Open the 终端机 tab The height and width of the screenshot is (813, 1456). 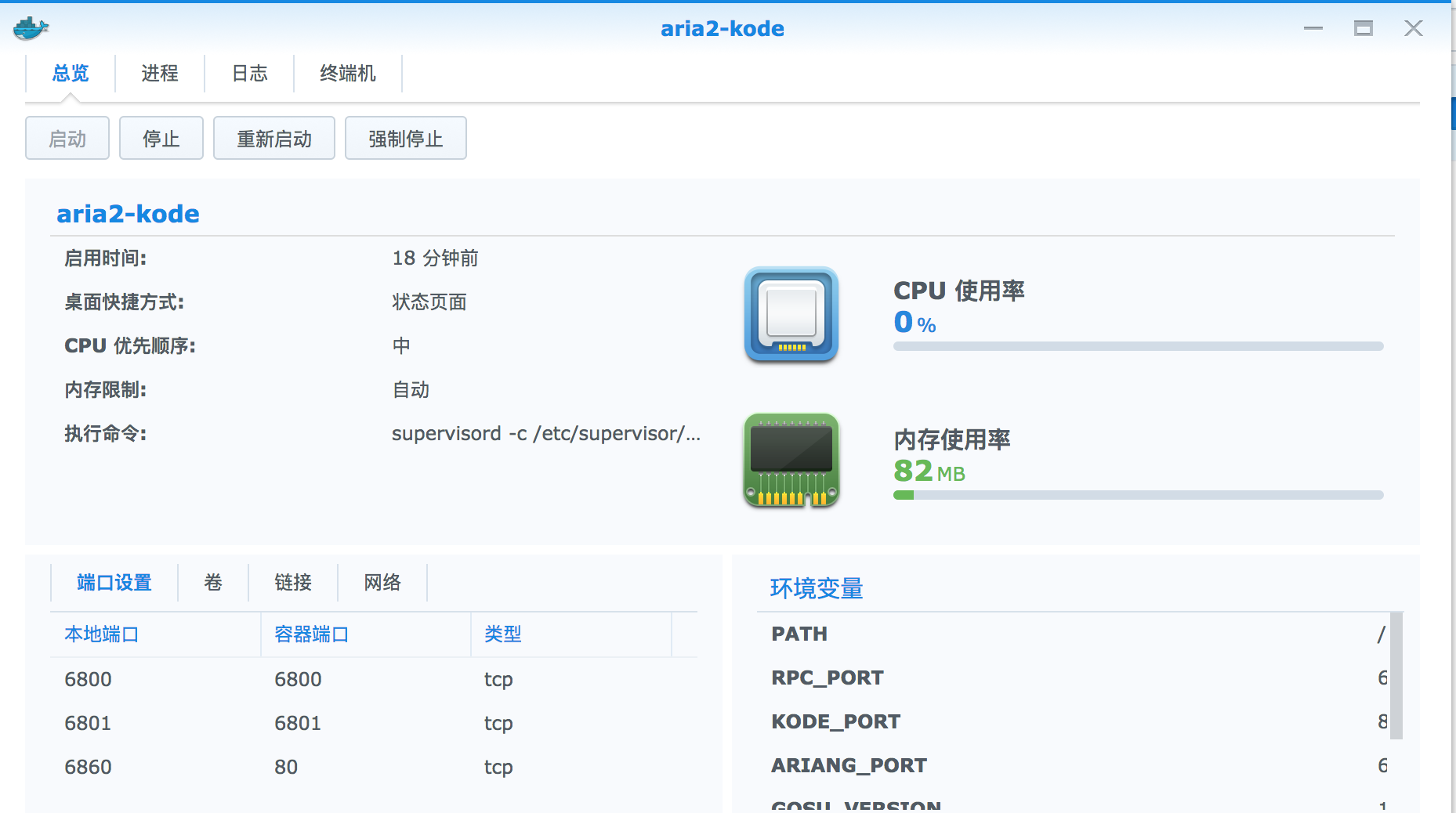coord(348,74)
